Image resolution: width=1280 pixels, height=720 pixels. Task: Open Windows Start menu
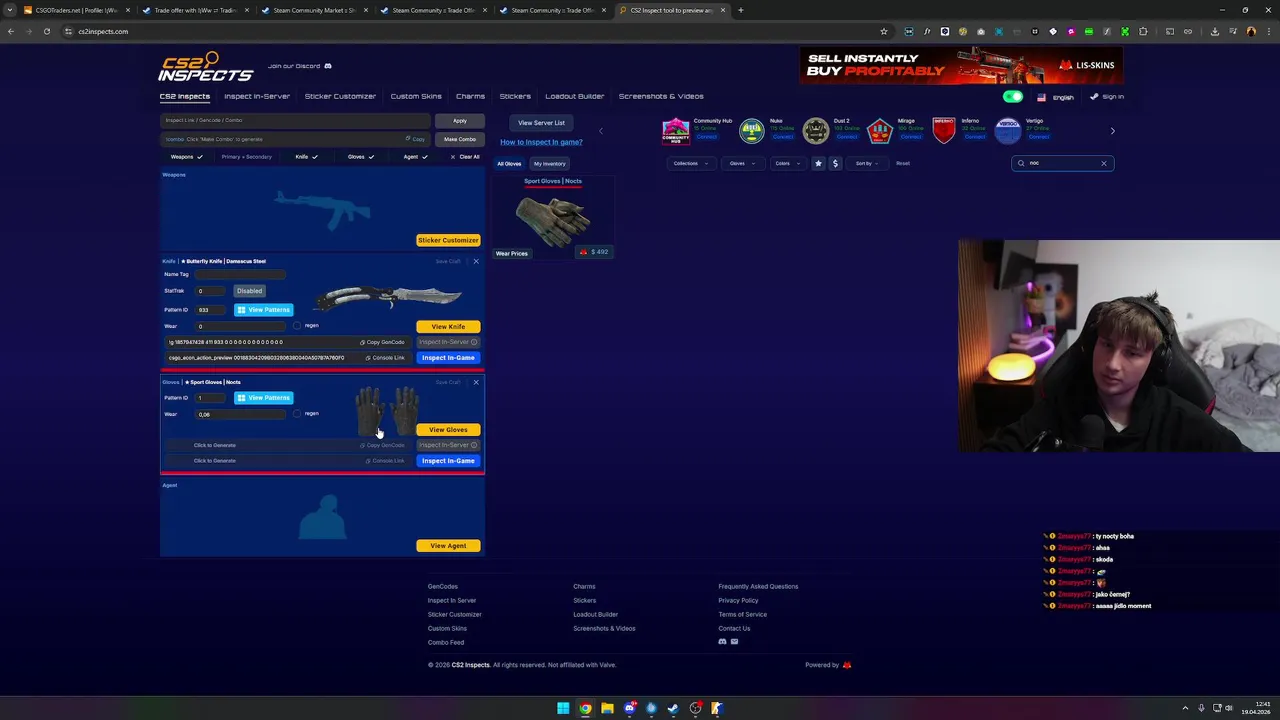tap(563, 708)
